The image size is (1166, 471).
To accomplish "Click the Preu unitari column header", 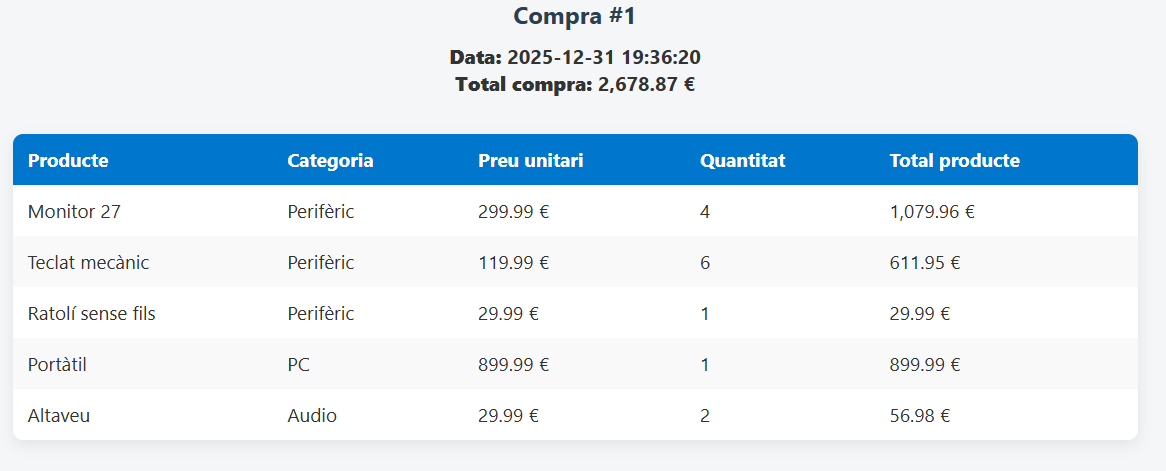I will [530, 161].
